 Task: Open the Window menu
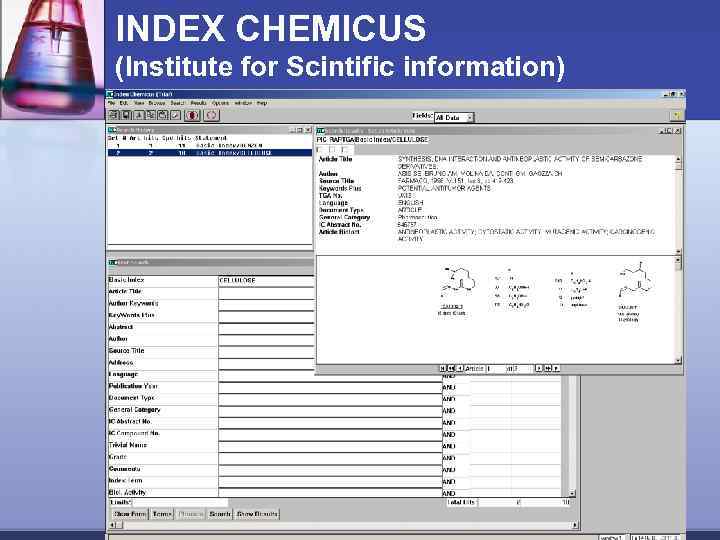click(243, 103)
